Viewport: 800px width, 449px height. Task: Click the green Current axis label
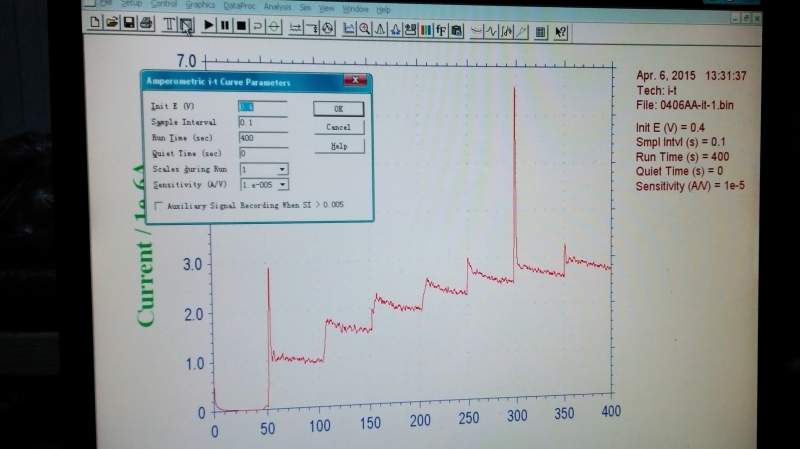[x=145, y=245]
